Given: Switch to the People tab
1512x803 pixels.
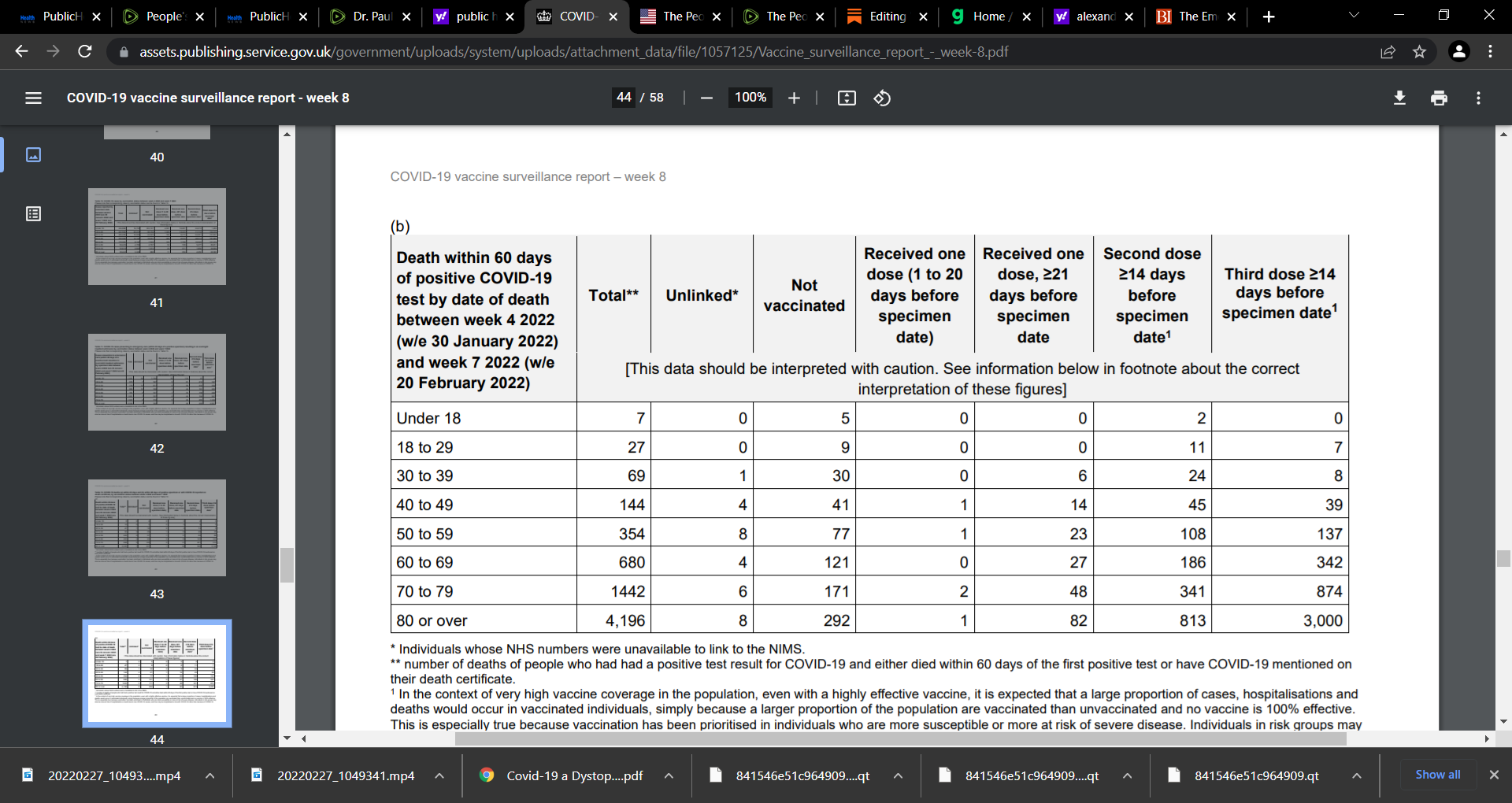Looking at the screenshot, I should click(164, 17).
